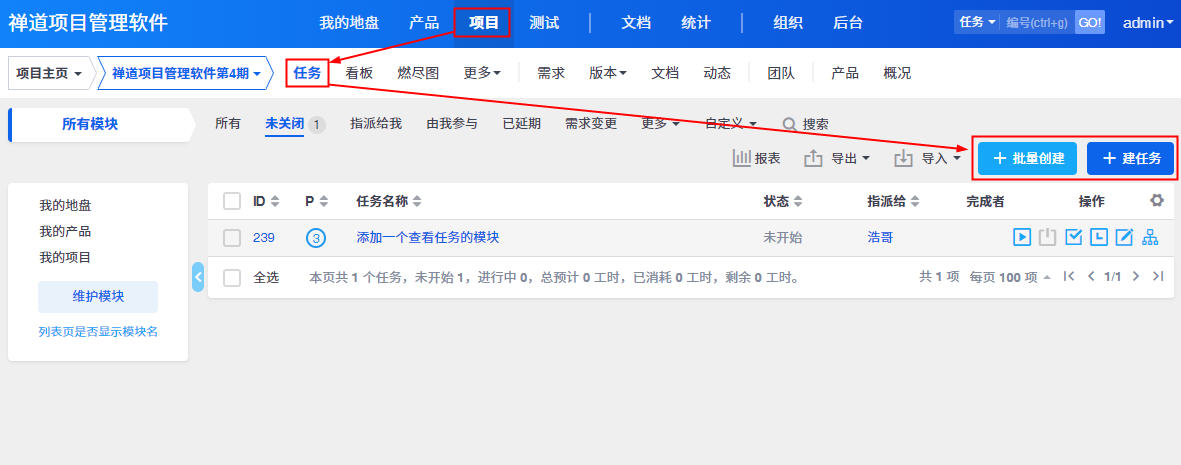Open the 动态 tab

[717, 73]
